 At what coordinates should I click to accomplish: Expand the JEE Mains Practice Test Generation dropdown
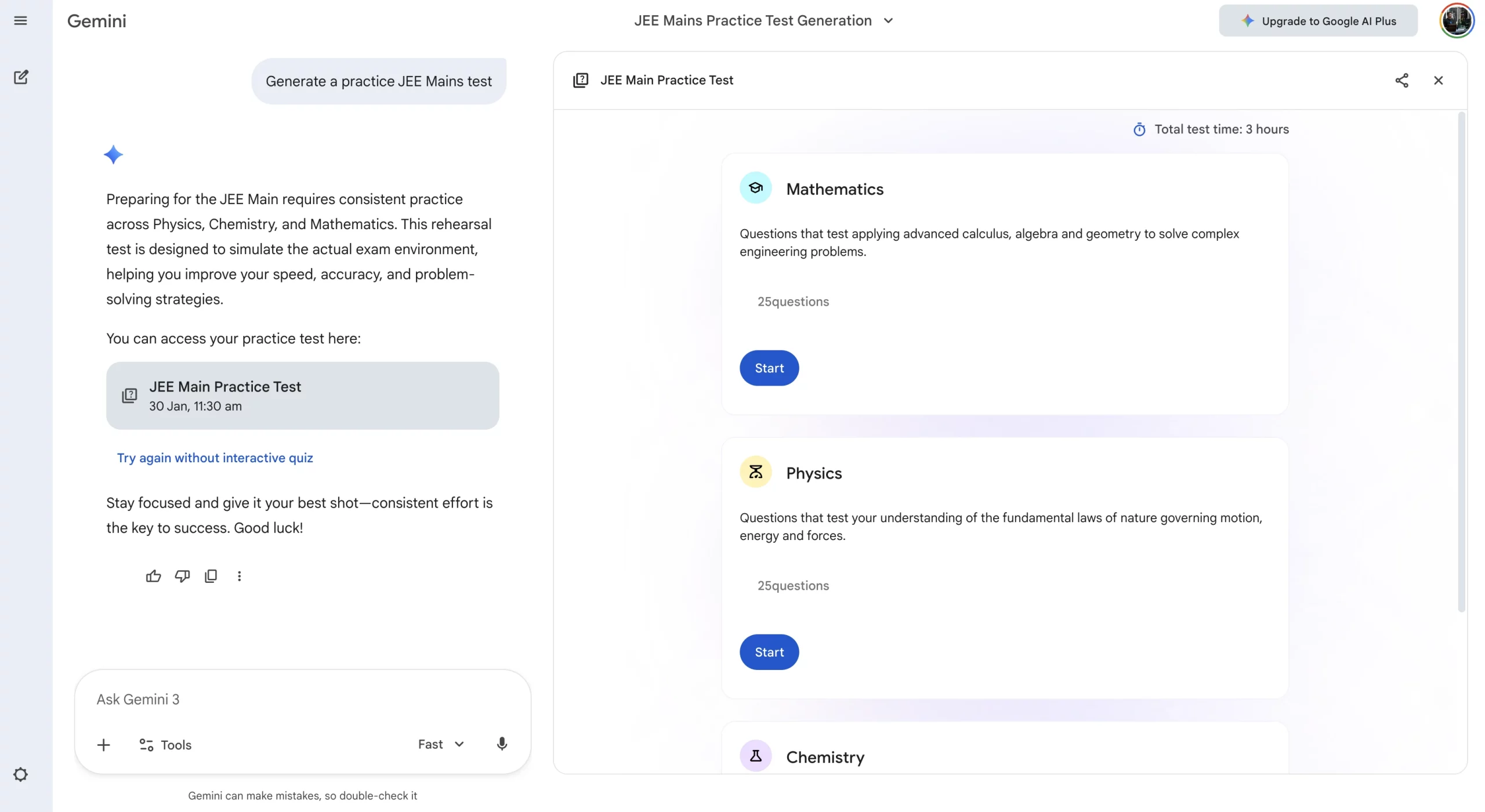pyautogui.click(x=888, y=20)
